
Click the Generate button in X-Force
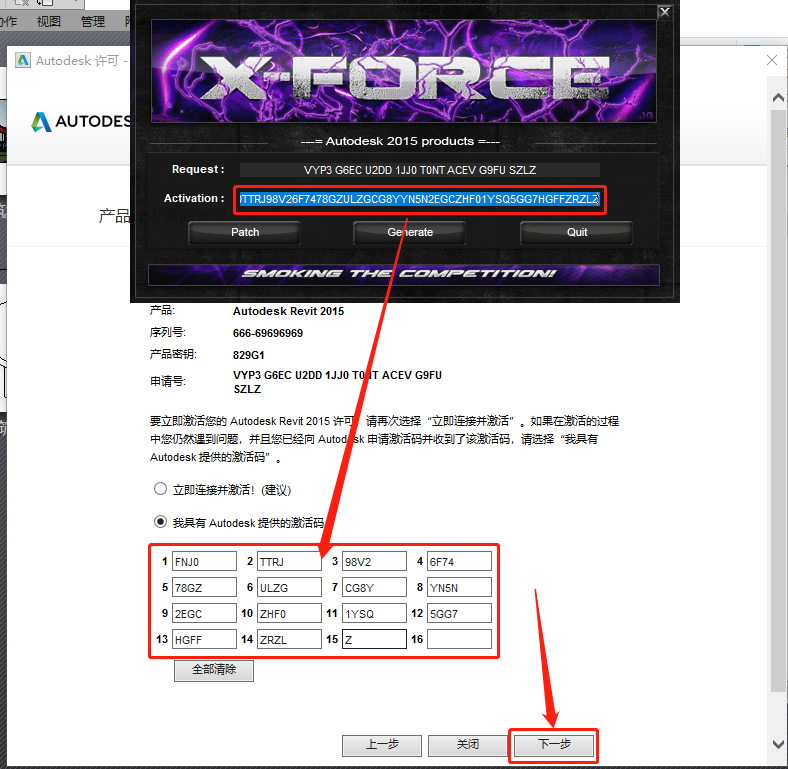coord(410,233)
